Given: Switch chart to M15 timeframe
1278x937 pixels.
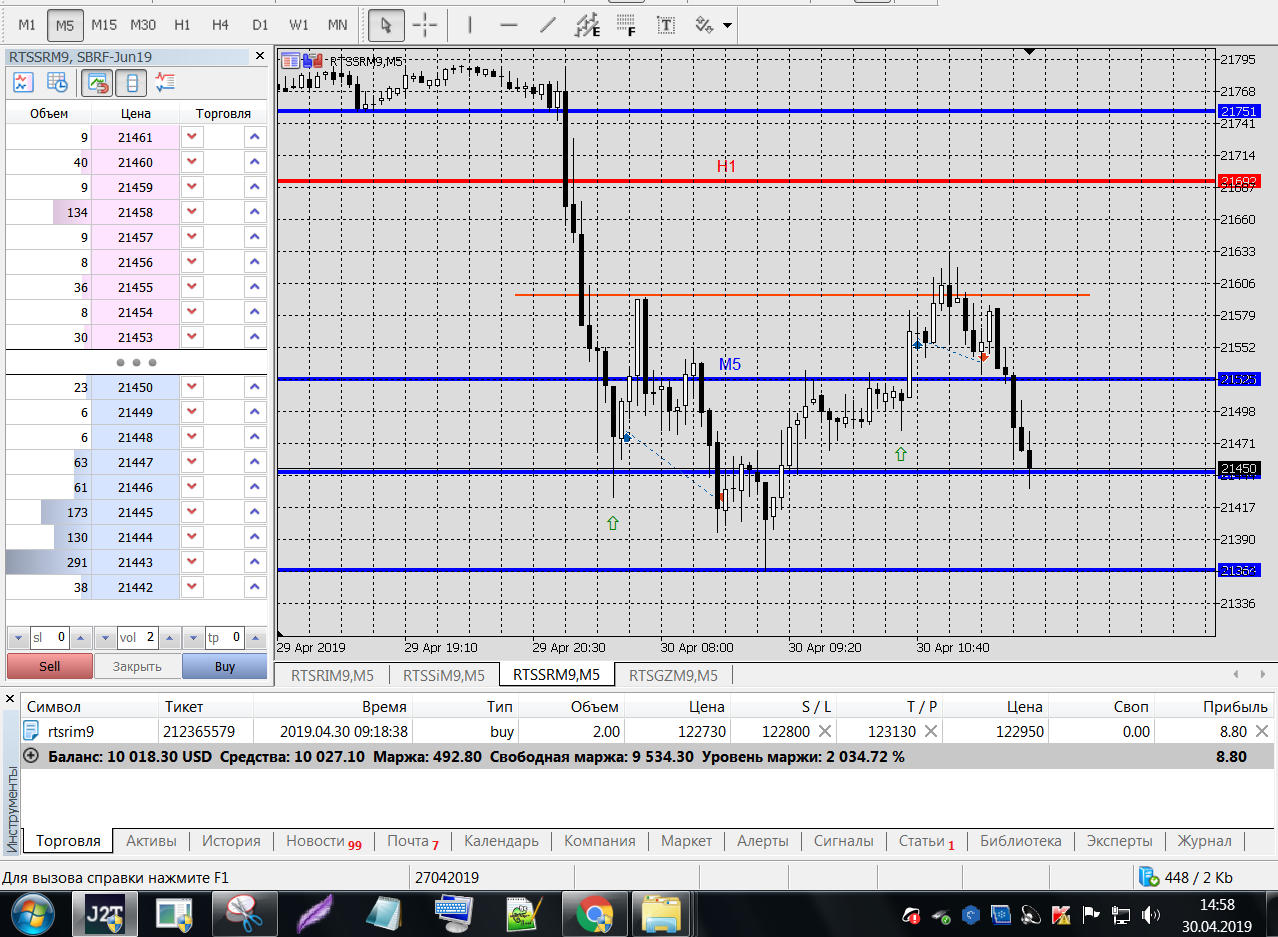Looking at the screenshot, I should 104,24.
